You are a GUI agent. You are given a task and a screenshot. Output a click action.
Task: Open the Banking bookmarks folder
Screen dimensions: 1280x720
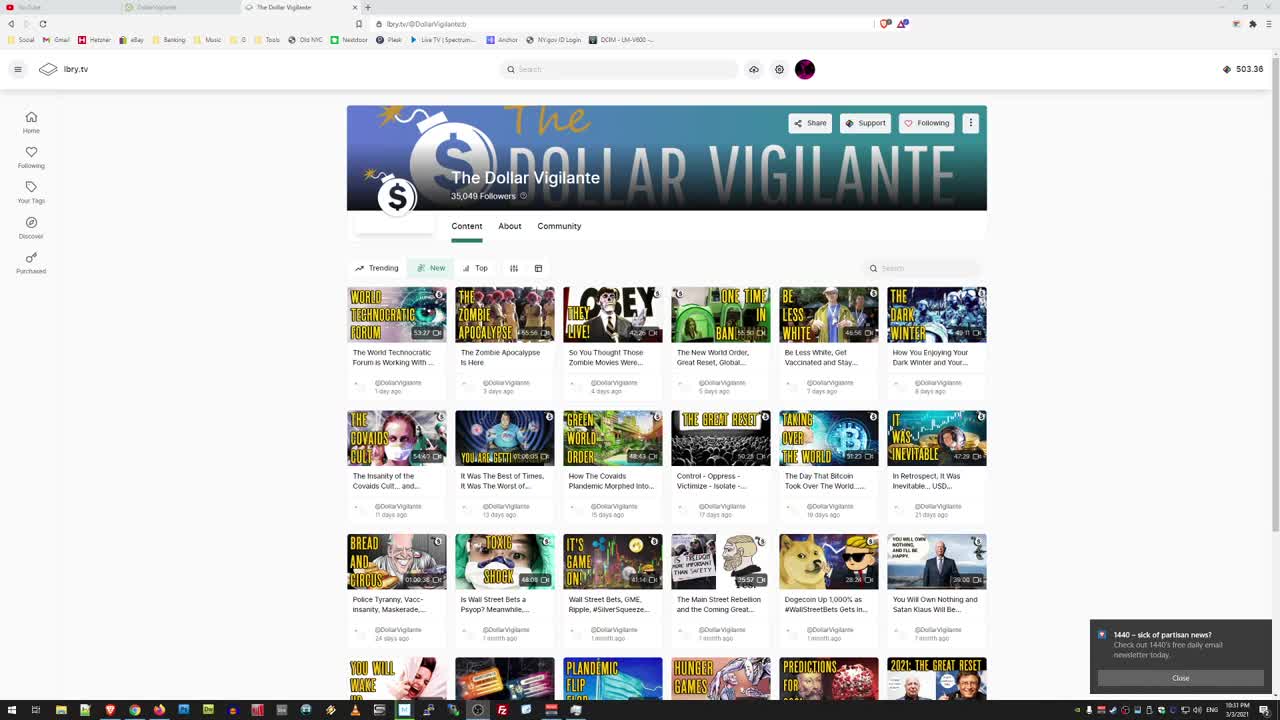(x=169, y=40)
